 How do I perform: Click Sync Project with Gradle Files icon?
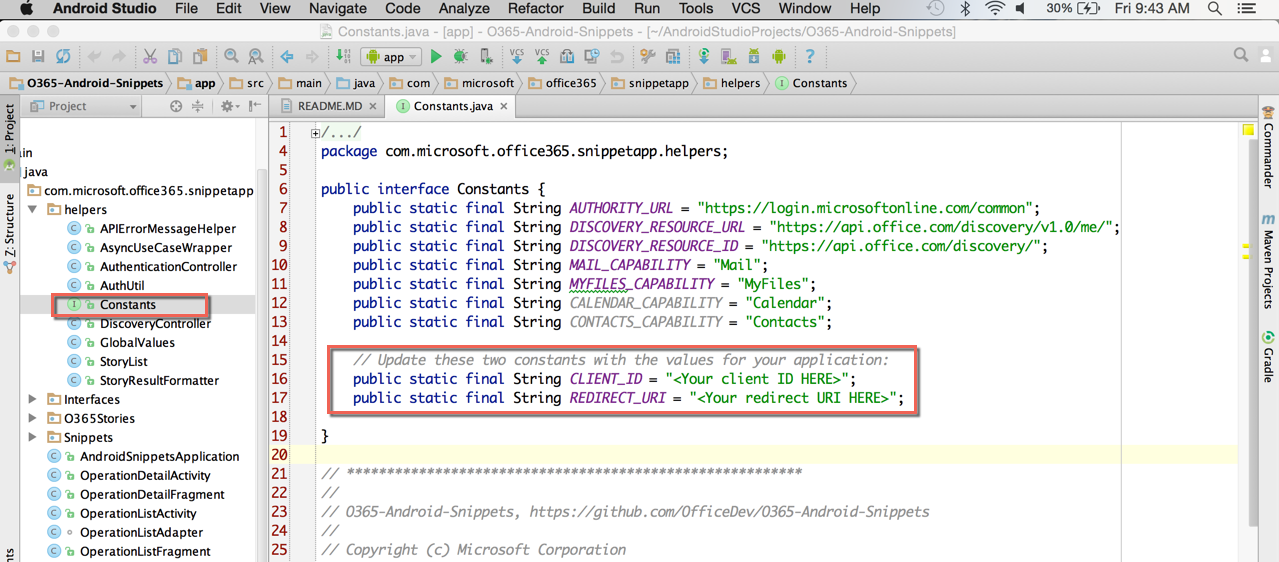click(x=704, y=57)
